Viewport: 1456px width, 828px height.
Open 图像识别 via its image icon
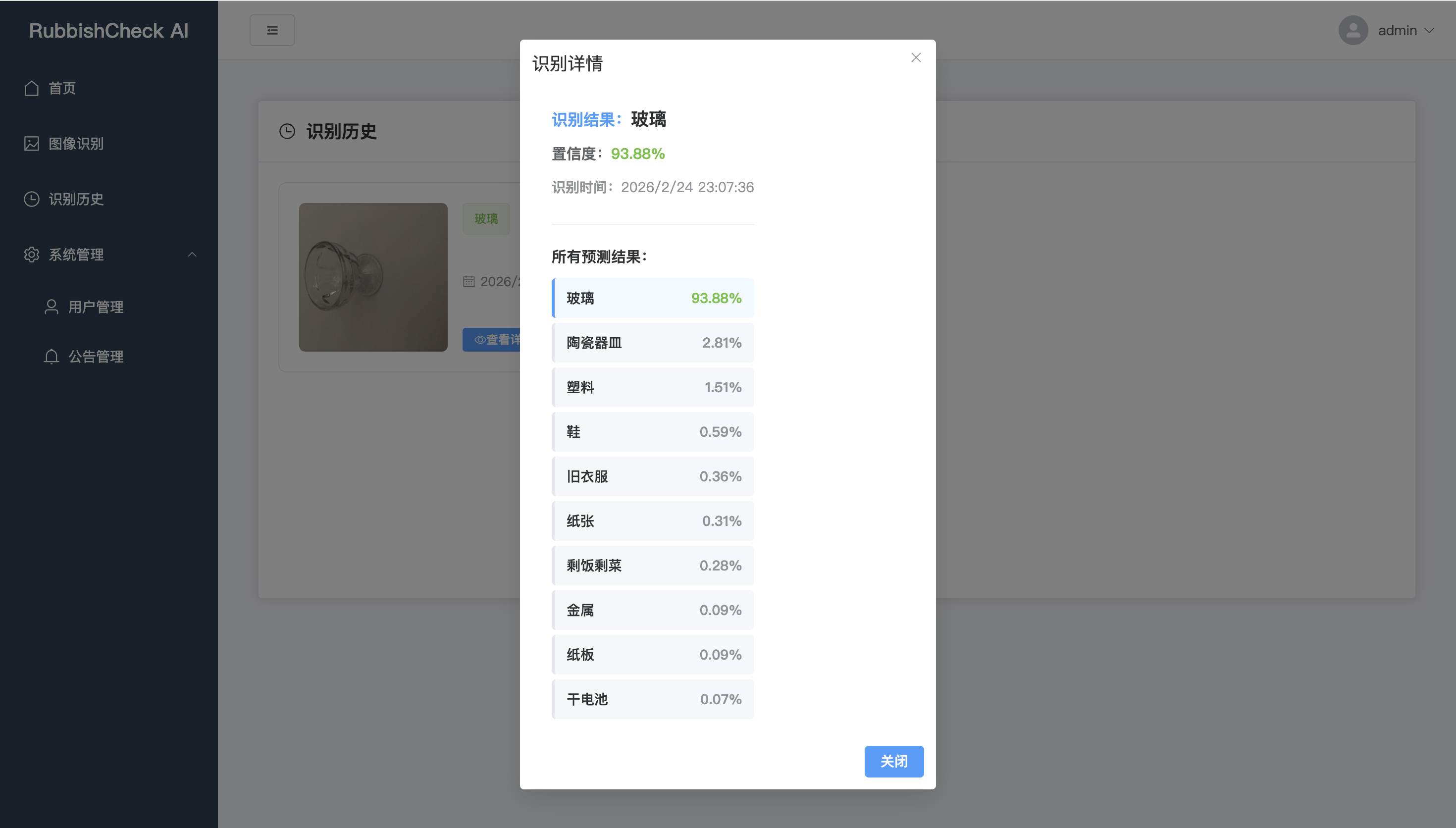pyautogui.click(x=31, y=144)
